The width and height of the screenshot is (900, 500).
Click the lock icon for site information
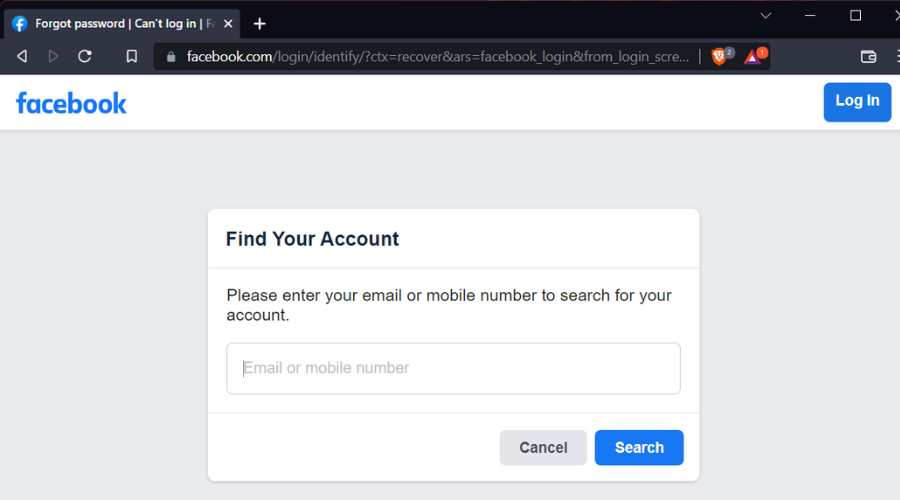point(170,56)
